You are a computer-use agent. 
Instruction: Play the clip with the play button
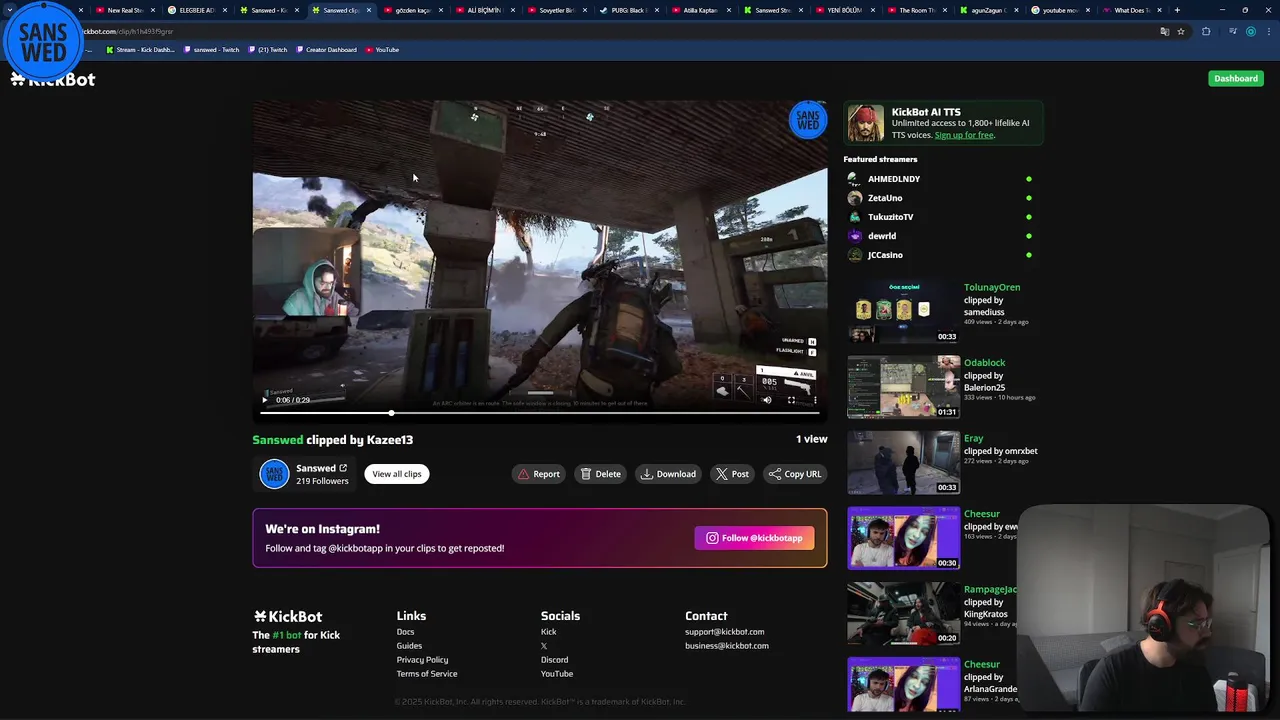pyautogui.click(x=265, y=400)
